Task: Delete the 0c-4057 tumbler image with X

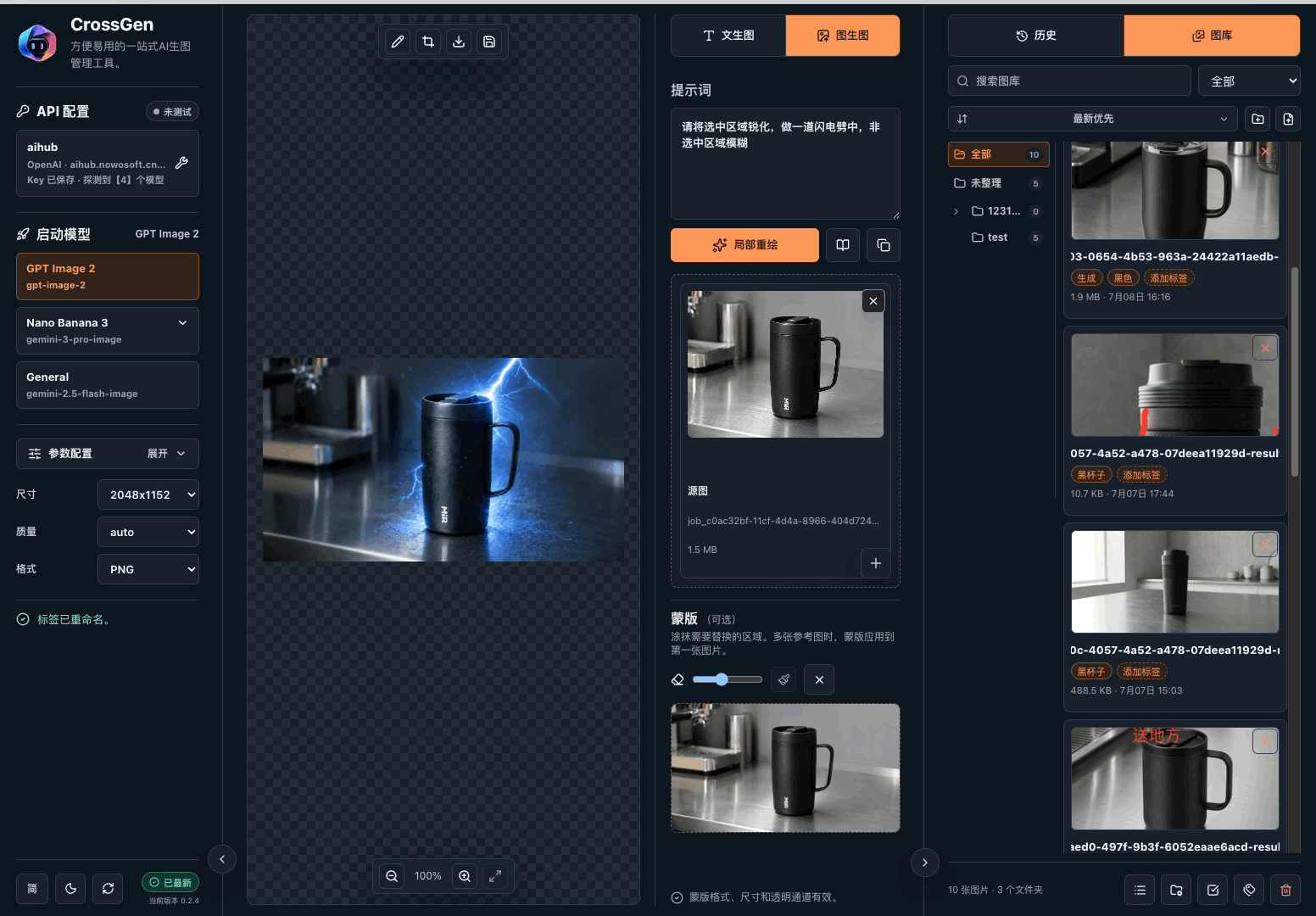Action: pyautogui.click(x=1265, y=545)
